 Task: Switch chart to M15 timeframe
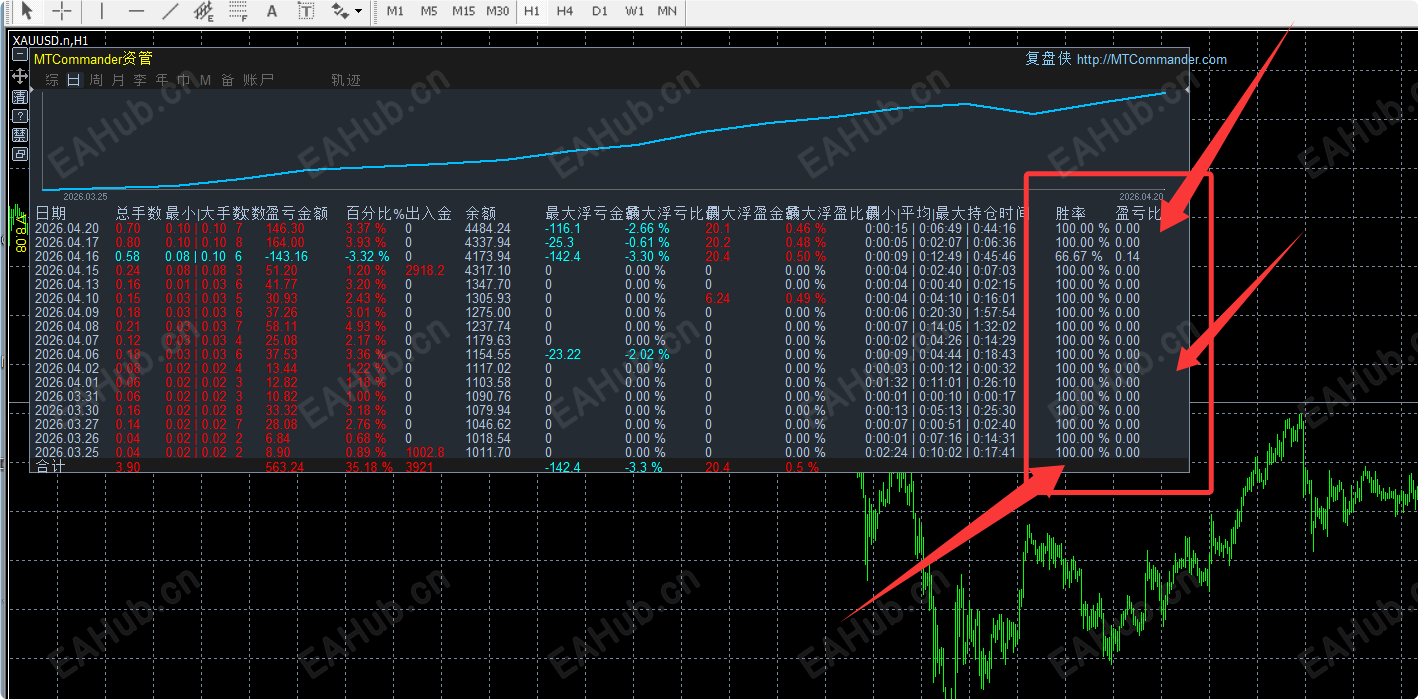click(463, 11)
